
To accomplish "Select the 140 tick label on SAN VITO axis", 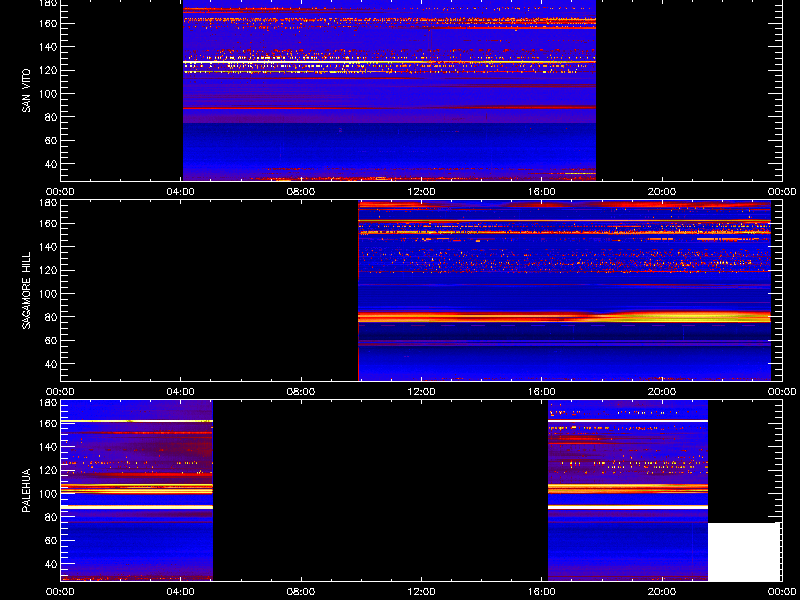I will pyautogui.click(x=47, y=47).
